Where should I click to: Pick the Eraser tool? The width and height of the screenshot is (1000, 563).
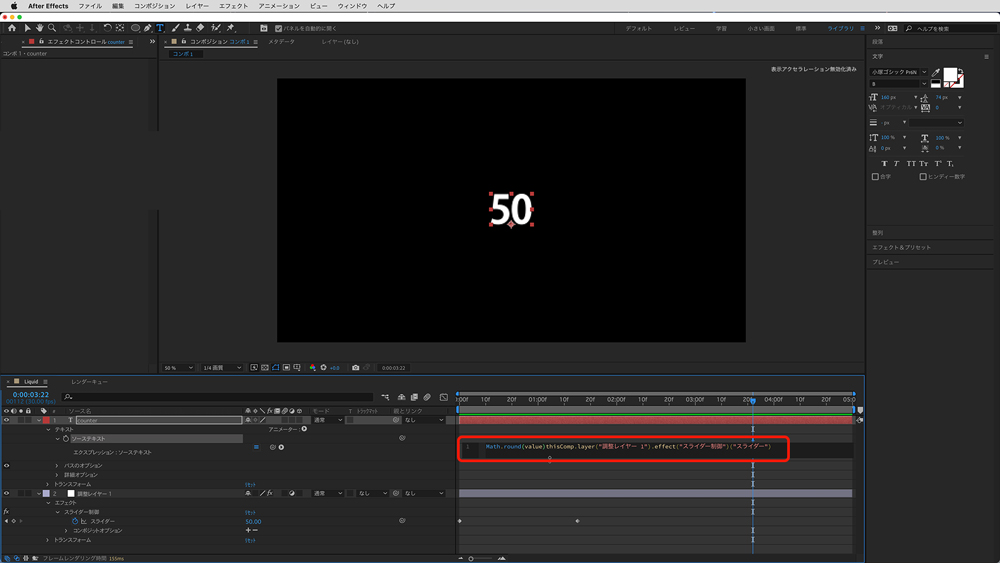click(200, 28)
